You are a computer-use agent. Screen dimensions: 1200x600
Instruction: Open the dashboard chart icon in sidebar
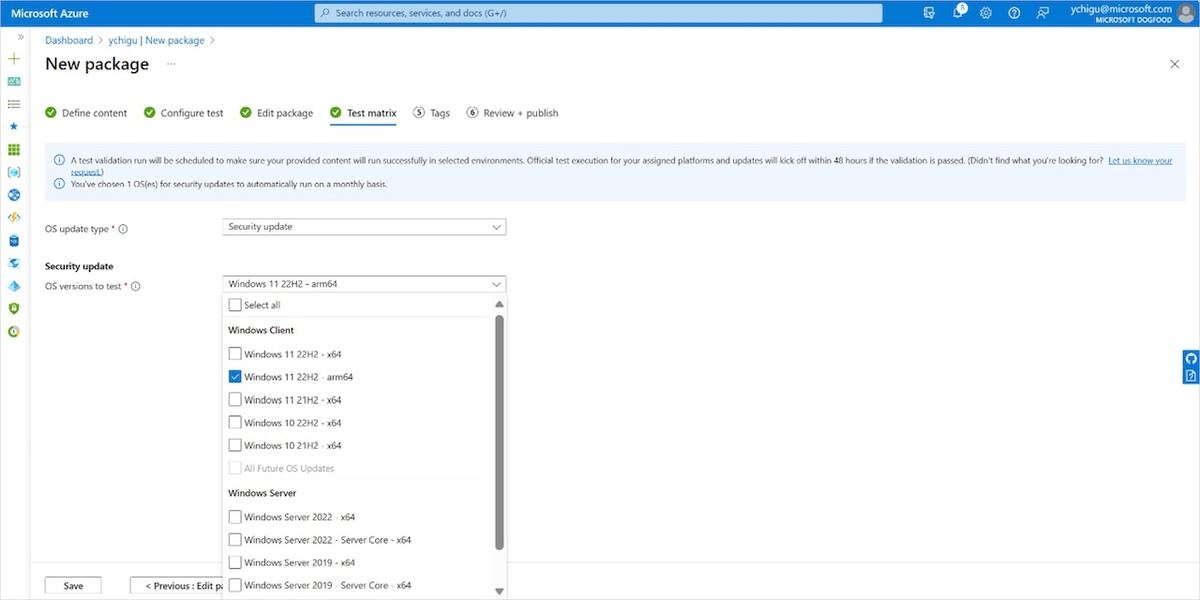(x=14, y=81)
